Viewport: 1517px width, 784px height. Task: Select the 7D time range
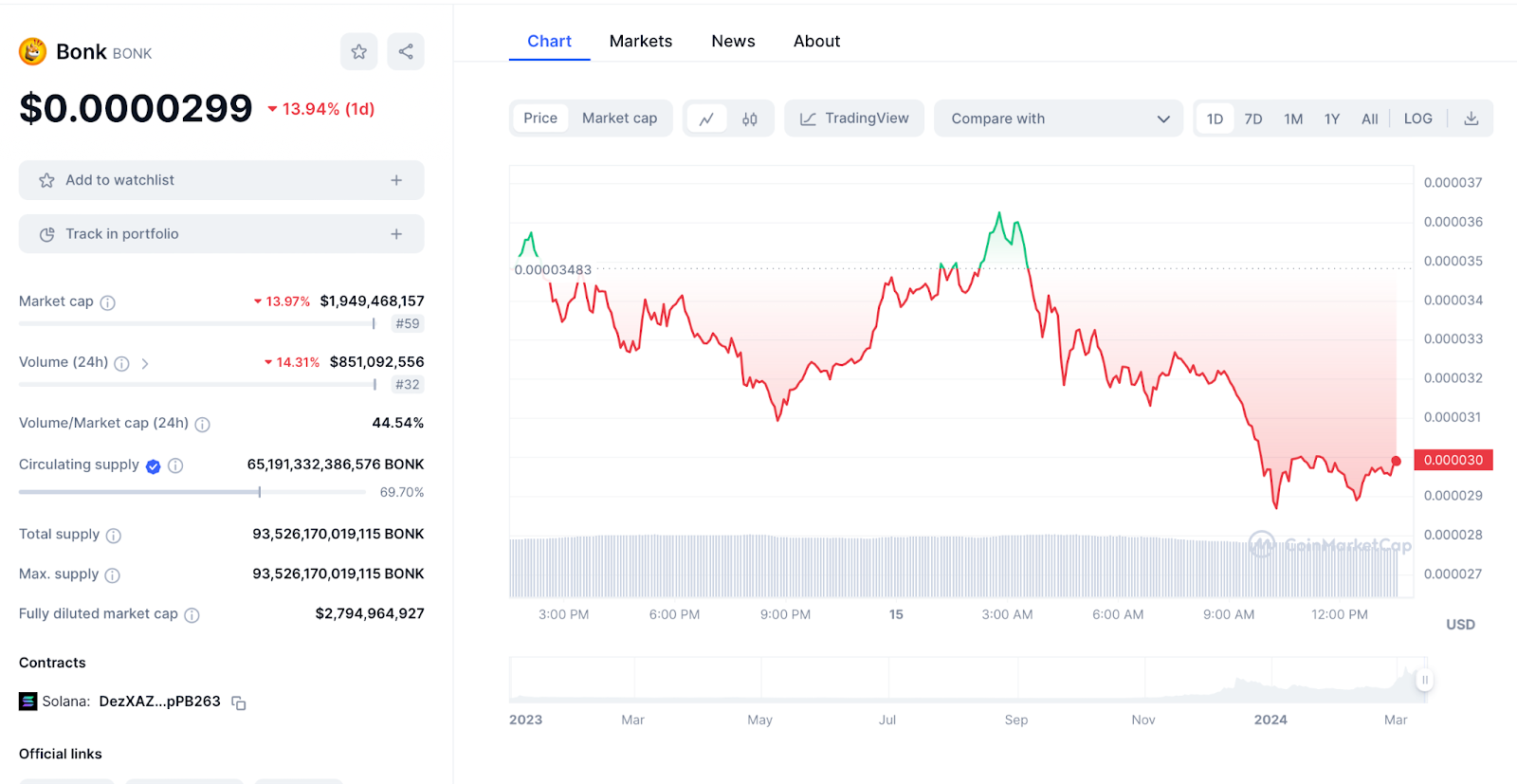pyautogui.click(x=1253, y=119)
